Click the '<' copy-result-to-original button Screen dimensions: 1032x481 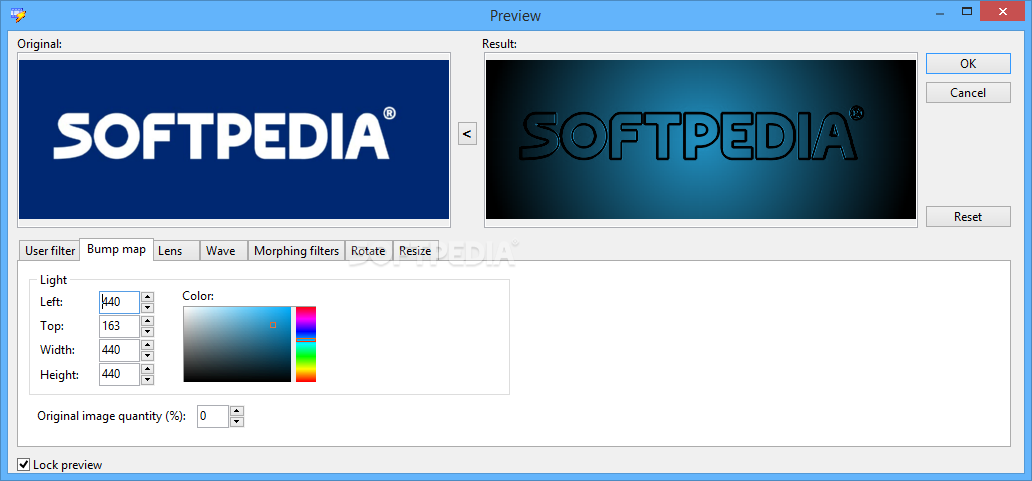click(467, 134)
